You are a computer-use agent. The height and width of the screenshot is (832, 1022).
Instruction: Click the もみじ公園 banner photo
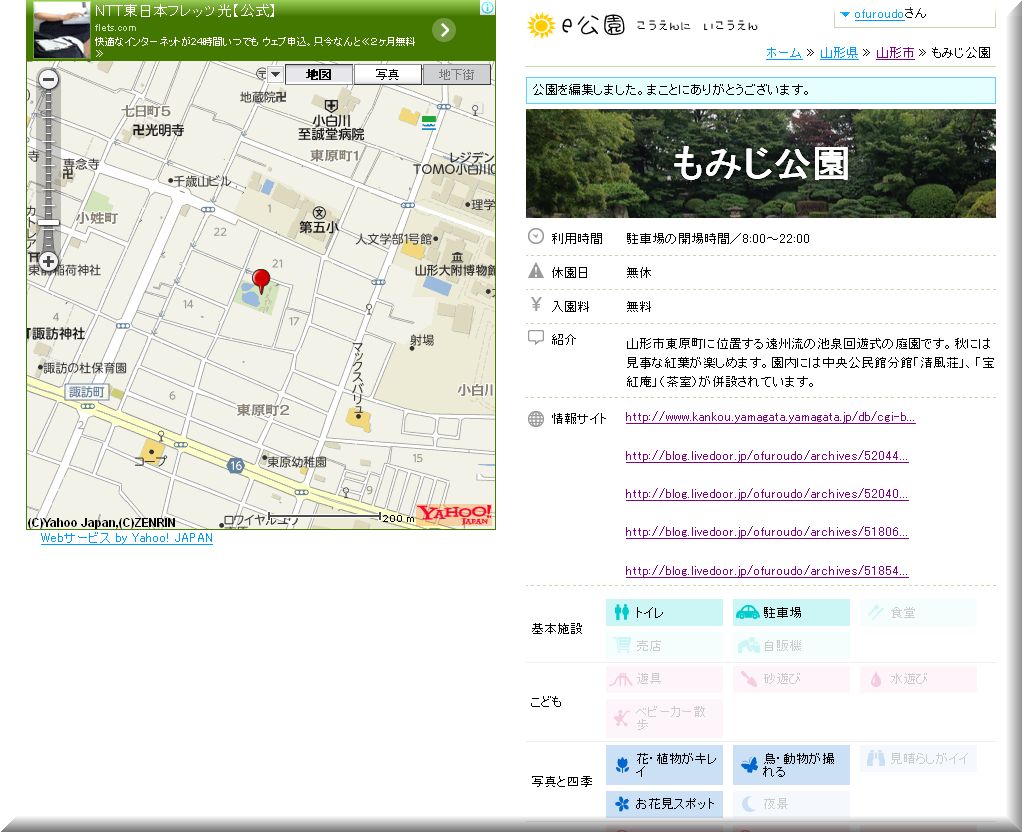pos(761,163)
